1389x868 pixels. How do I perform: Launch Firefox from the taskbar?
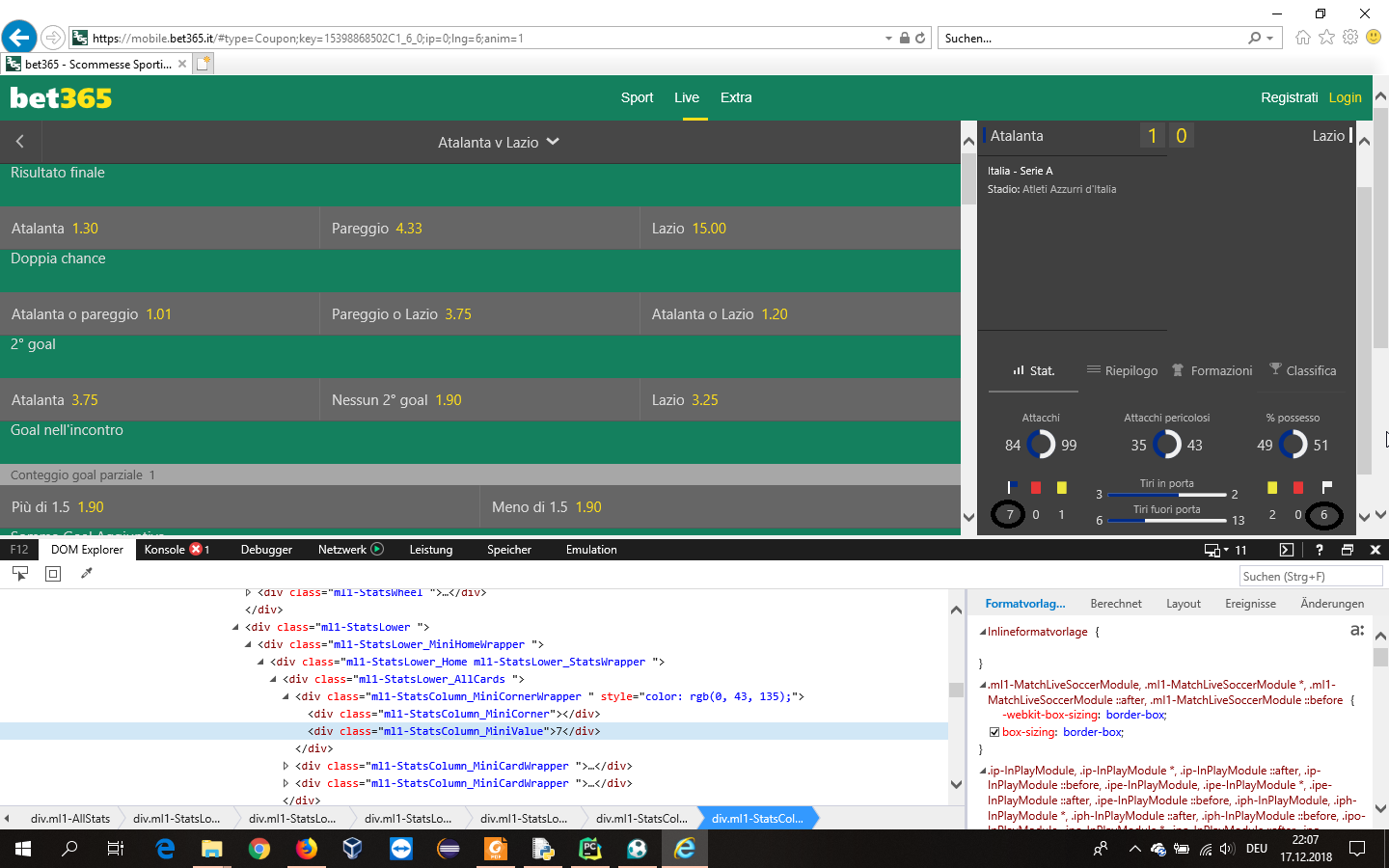pyautogui.click(x=306, y=849)
